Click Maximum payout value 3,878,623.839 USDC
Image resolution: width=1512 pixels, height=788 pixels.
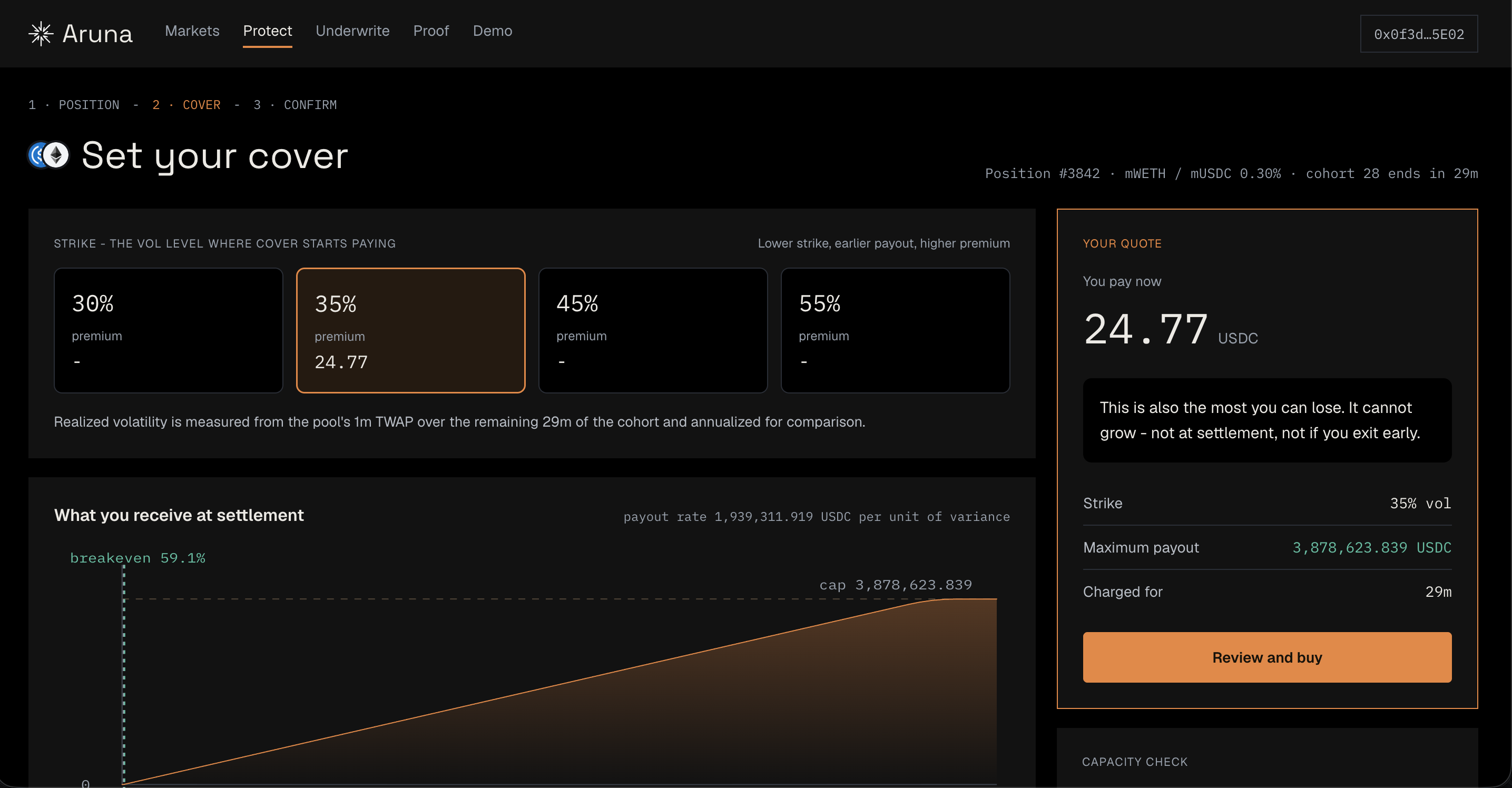[1372, 547]
